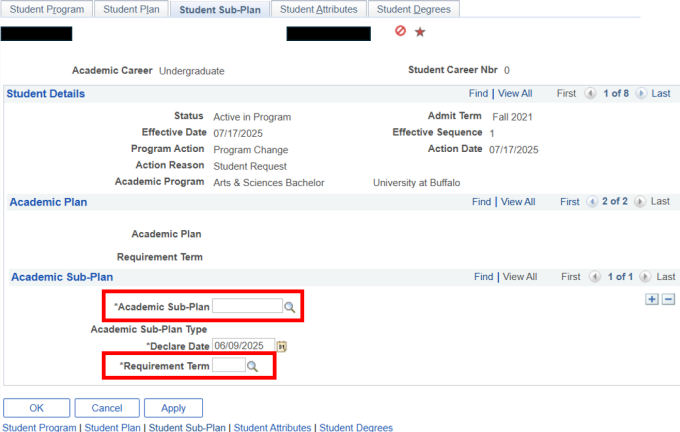Click the Requirement Term lookup magnifier icon
This screenshot has width=680, height=432.
coord(253,367)
